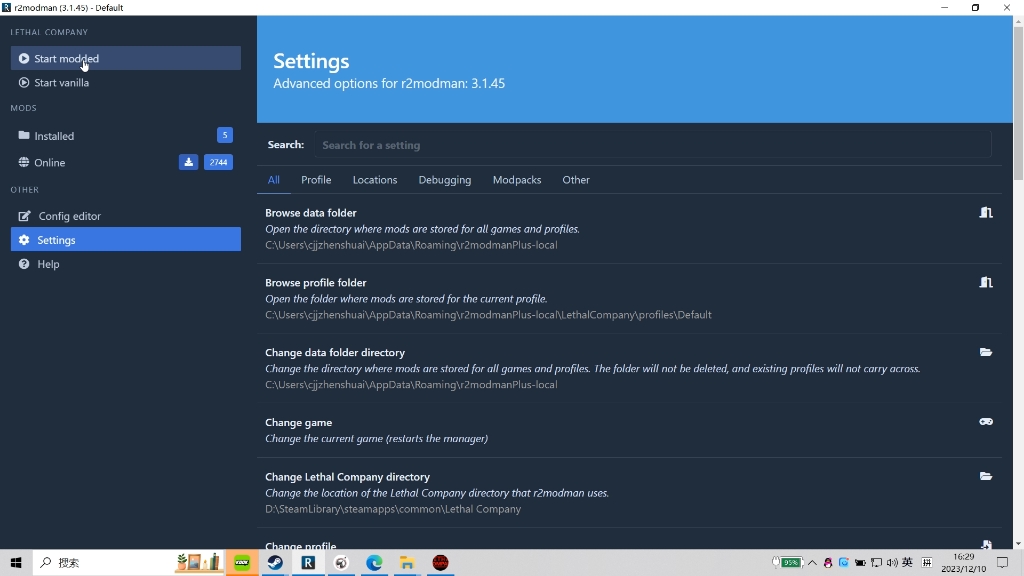This screenshot has height=576, width=1024.
Task: Switch to the Locations tab
Action: coord(375,180)
